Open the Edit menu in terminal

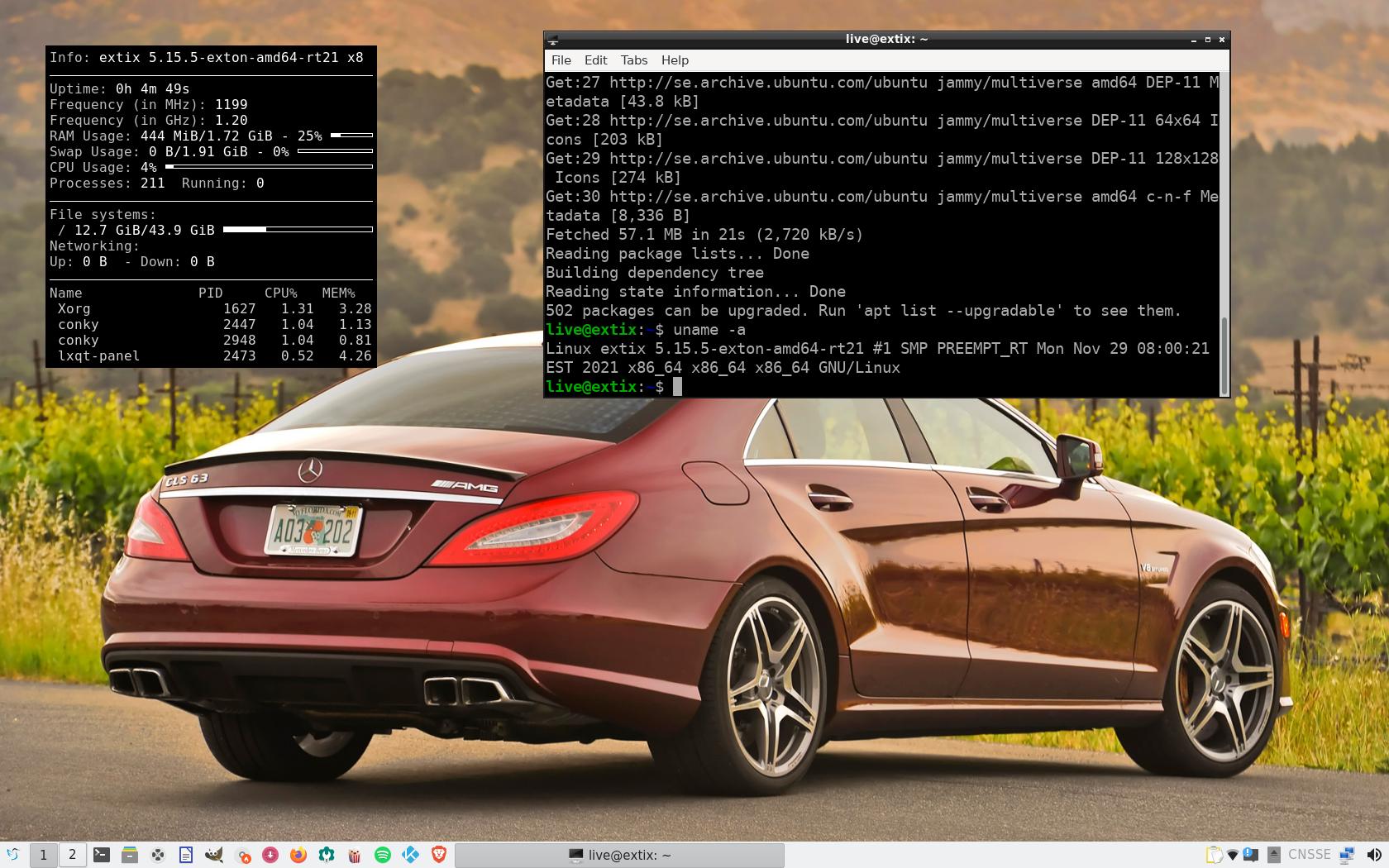point(595,60)
